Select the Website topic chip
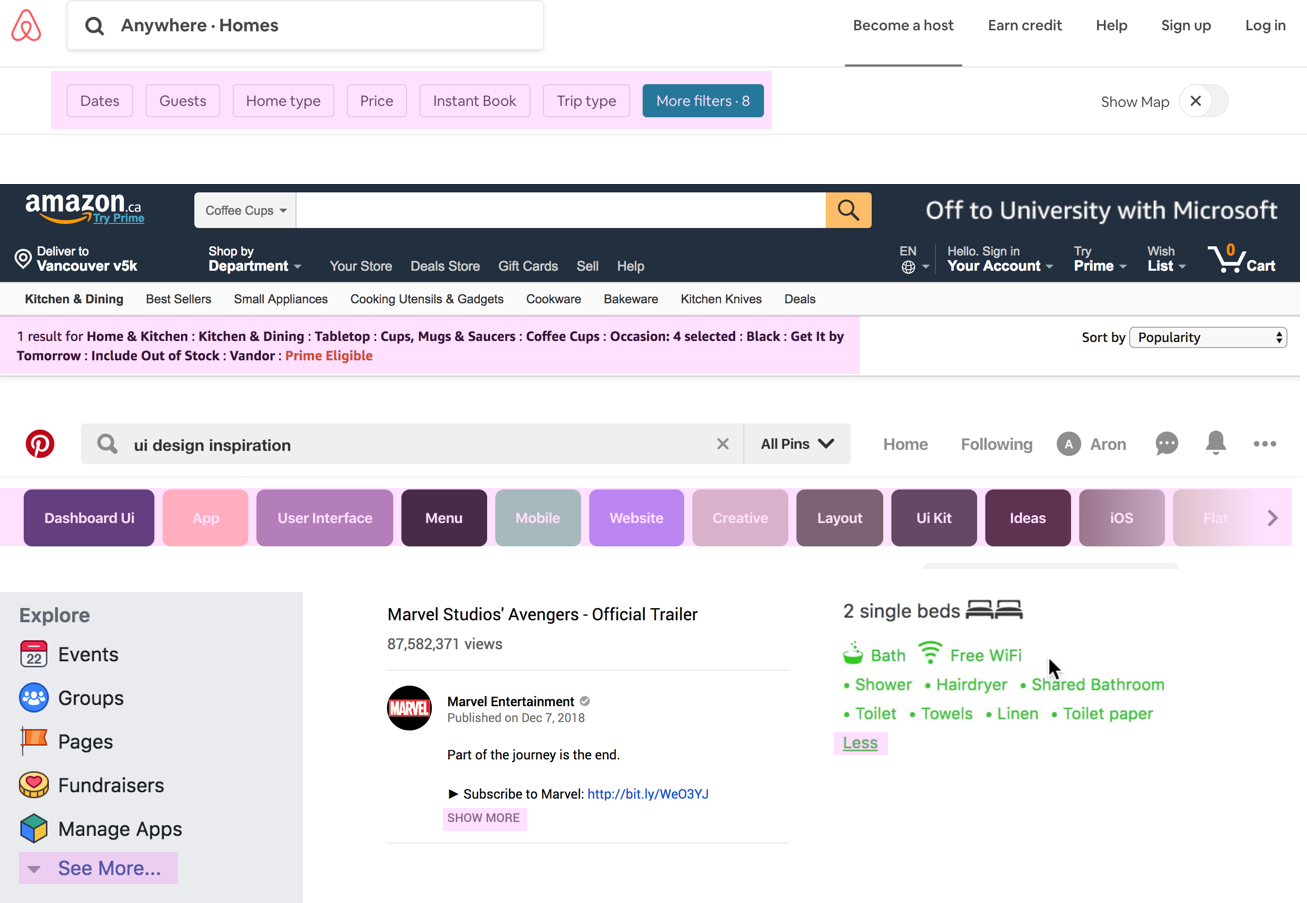Screen dimensions: 1307x903 coord(636,518)
